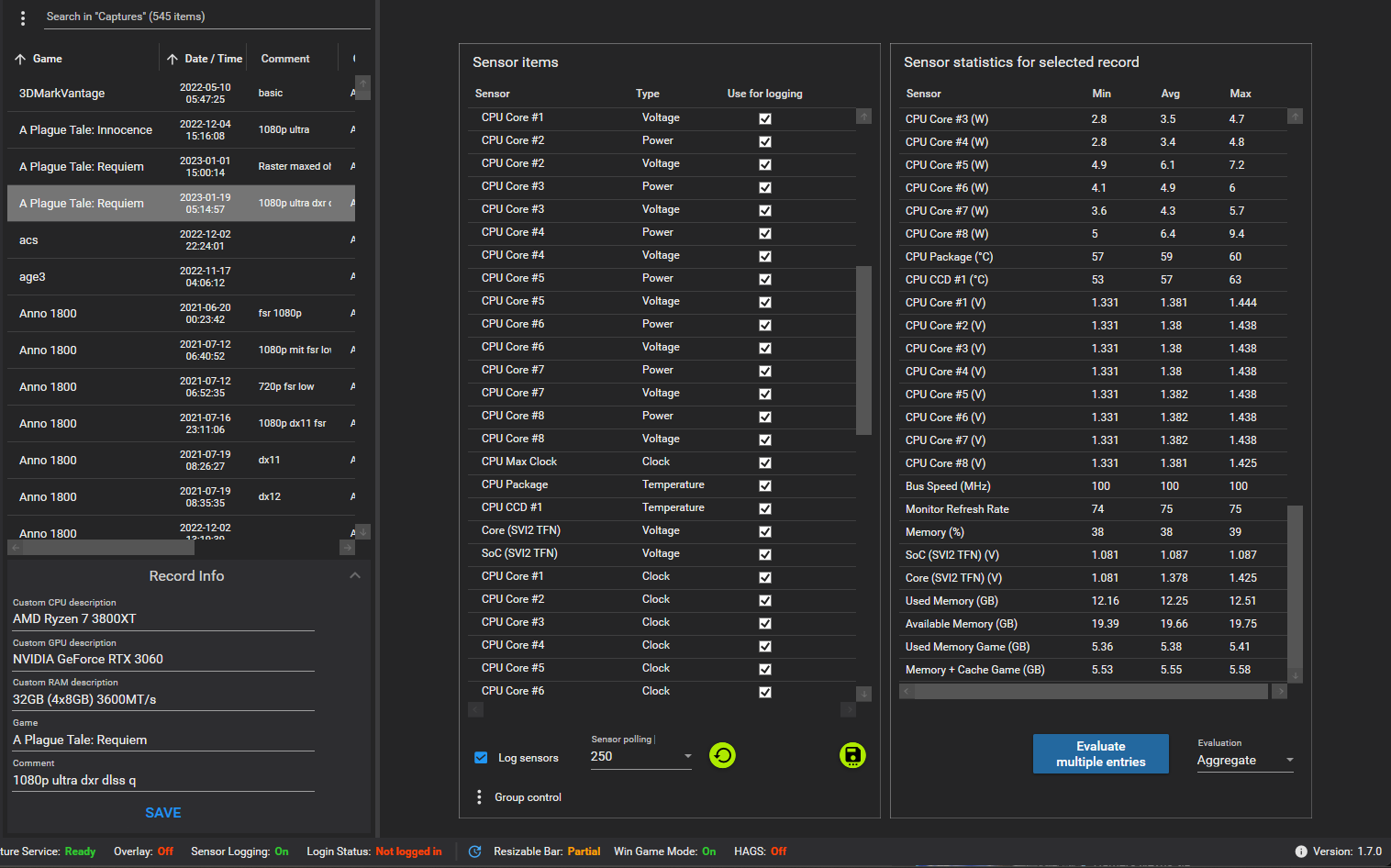
Task: Click the Type column header in Sensor items
Action: [648, 94]
